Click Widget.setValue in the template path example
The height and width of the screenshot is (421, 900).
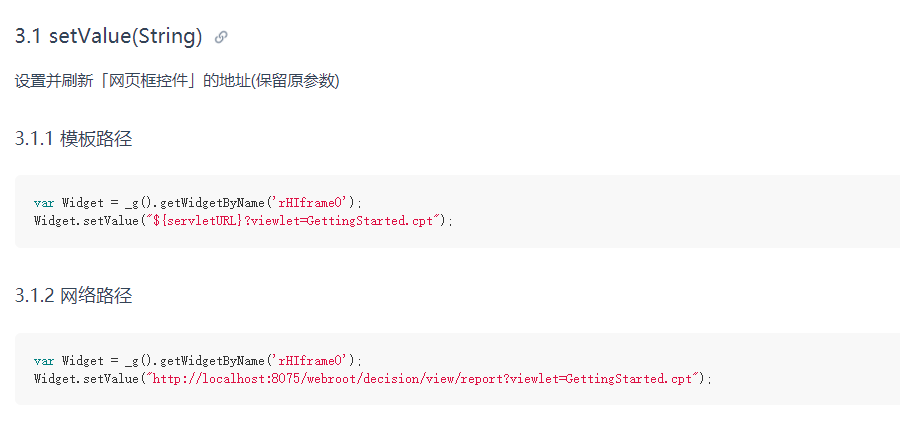click(86, 221)
